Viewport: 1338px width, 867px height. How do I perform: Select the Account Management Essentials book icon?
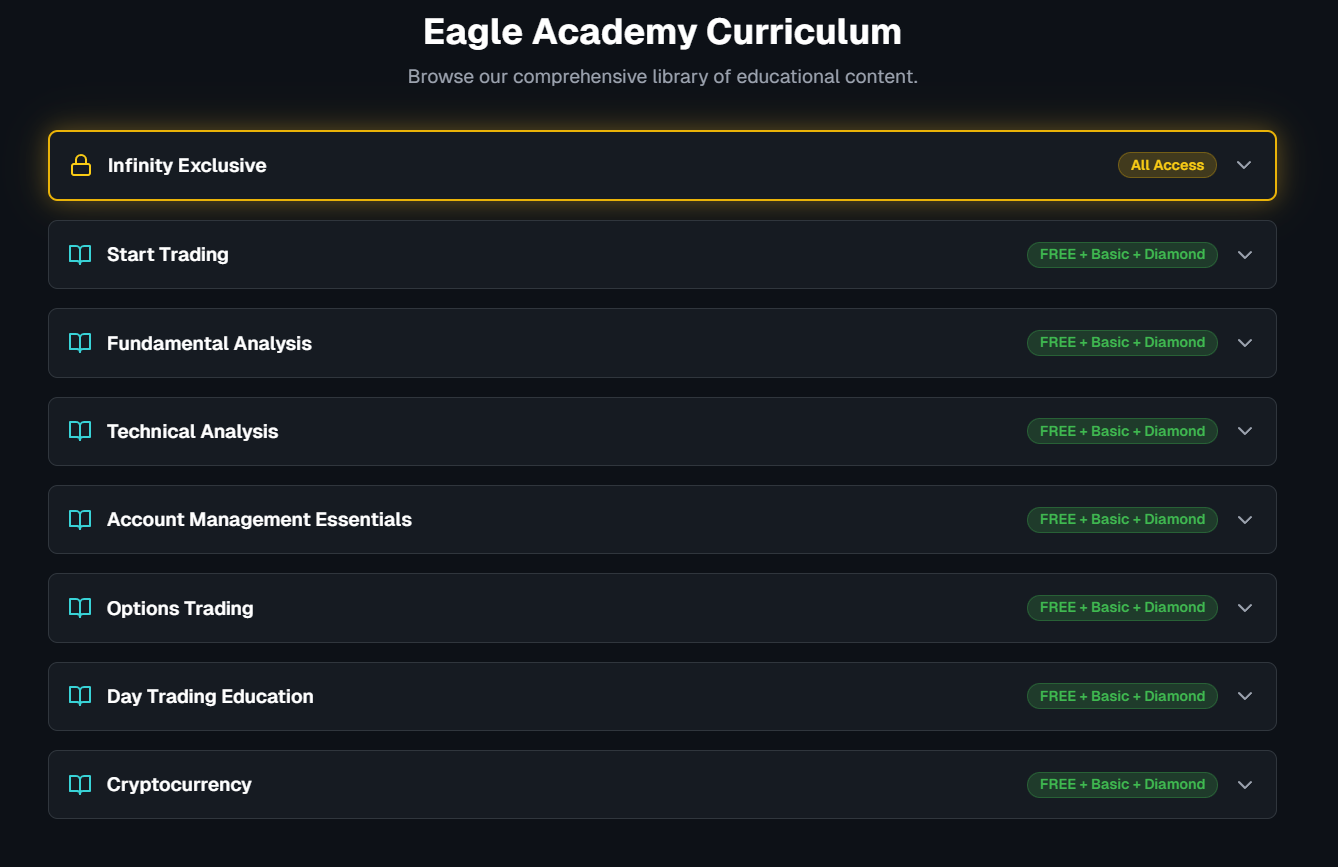point(79,519)
